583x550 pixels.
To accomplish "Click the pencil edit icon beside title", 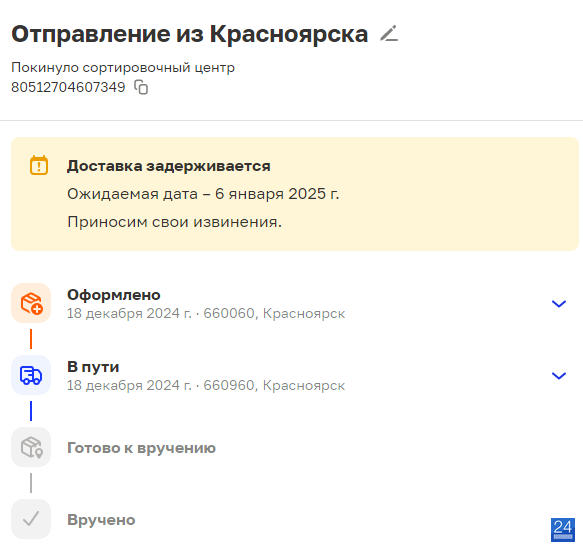I will coord(389,34).
